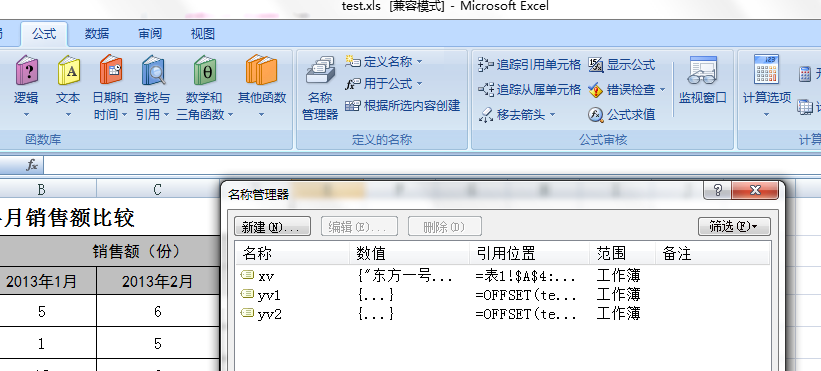Sort by the Scope (范围) column header

[623, 254]
